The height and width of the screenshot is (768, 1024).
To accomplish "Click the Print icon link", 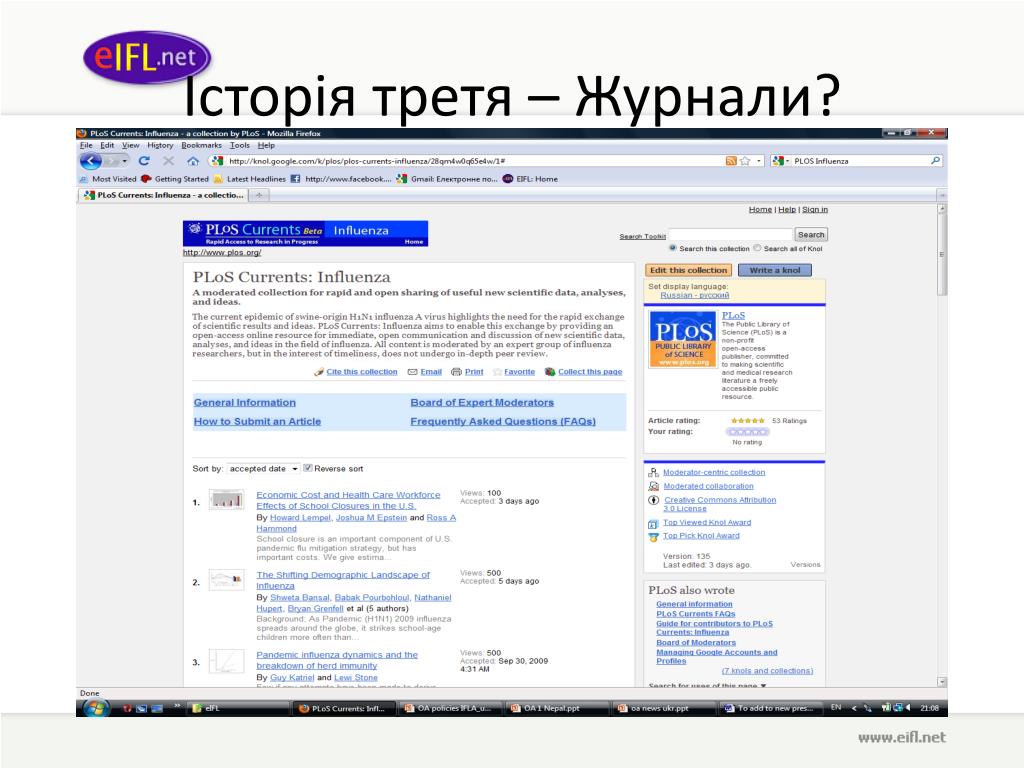I will 467,372.
